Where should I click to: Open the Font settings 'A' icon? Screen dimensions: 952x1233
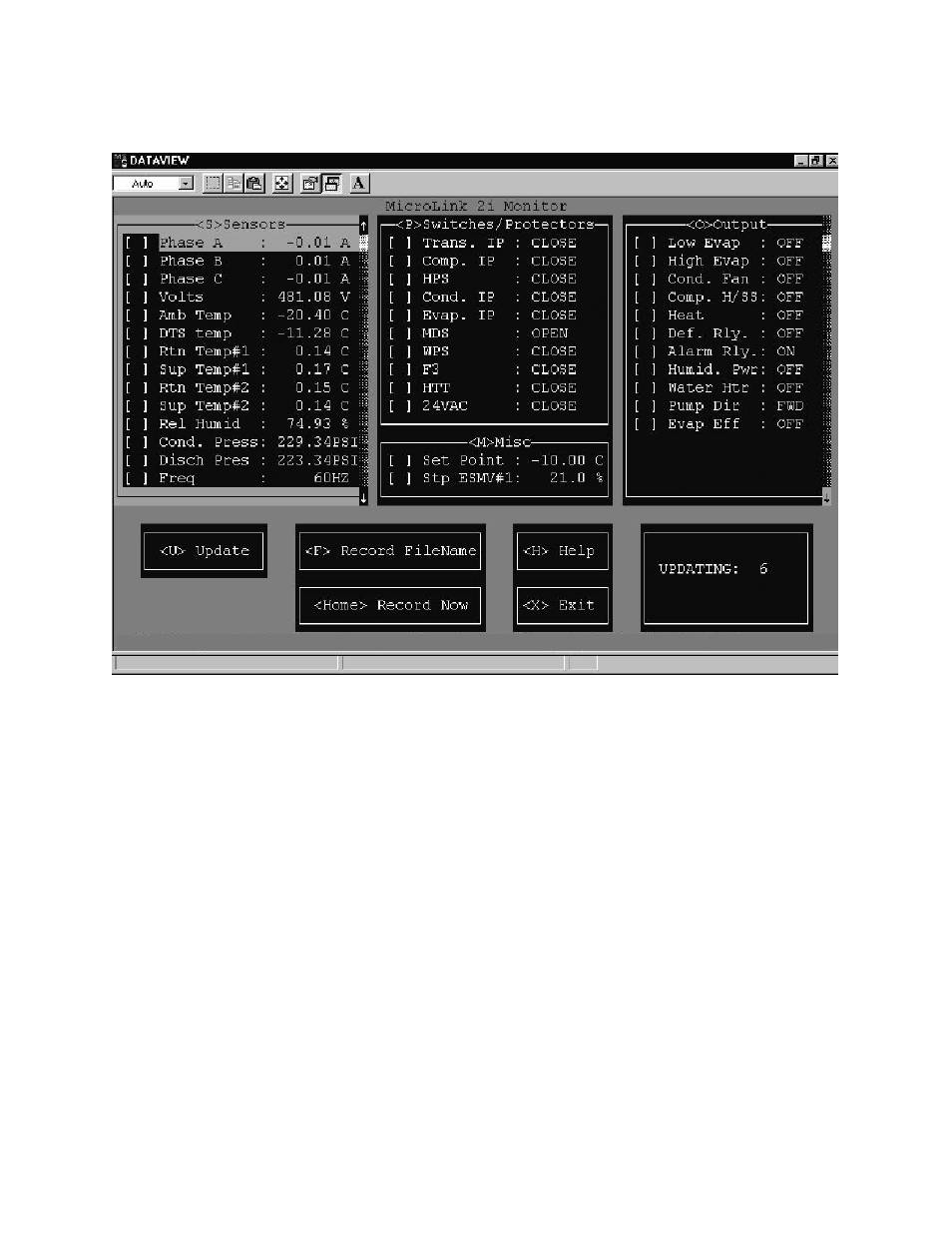tap(359, 183)
